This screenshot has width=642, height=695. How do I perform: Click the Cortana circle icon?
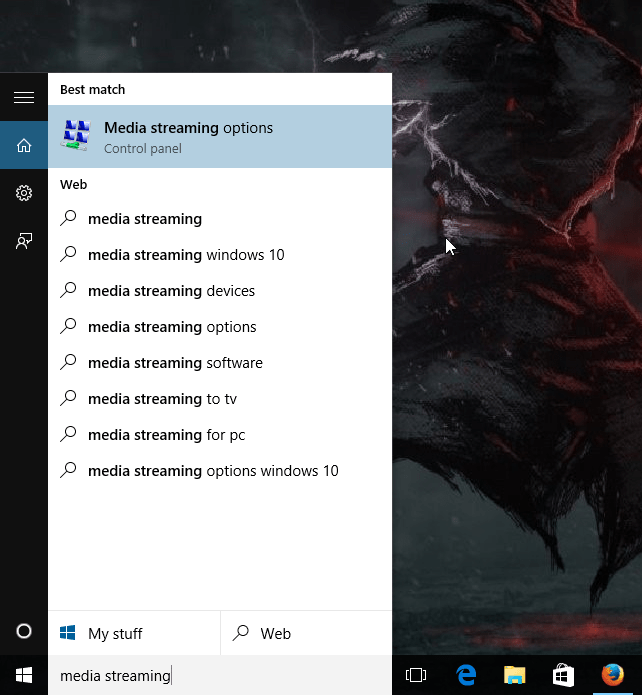[x=24, y=631]
